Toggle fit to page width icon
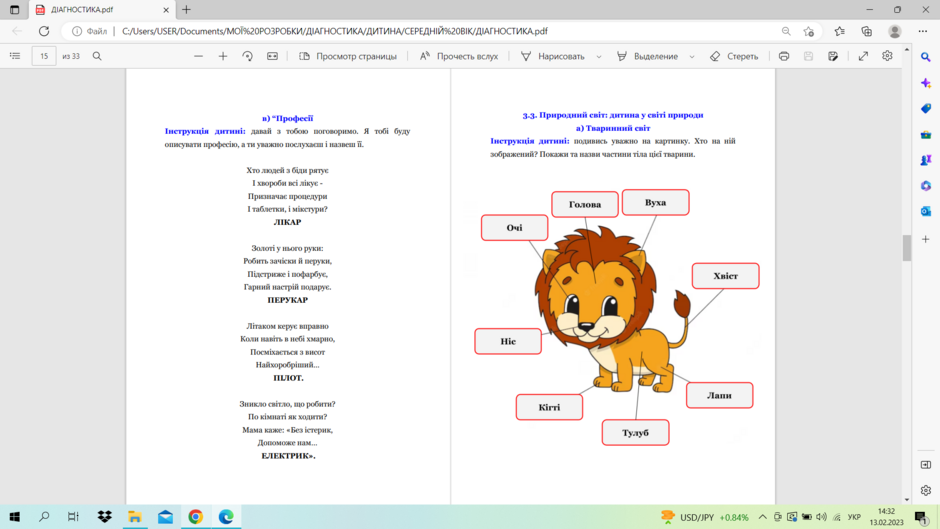Image resolution: width=940 pixels, height=529 pixels. click(272, 56)
